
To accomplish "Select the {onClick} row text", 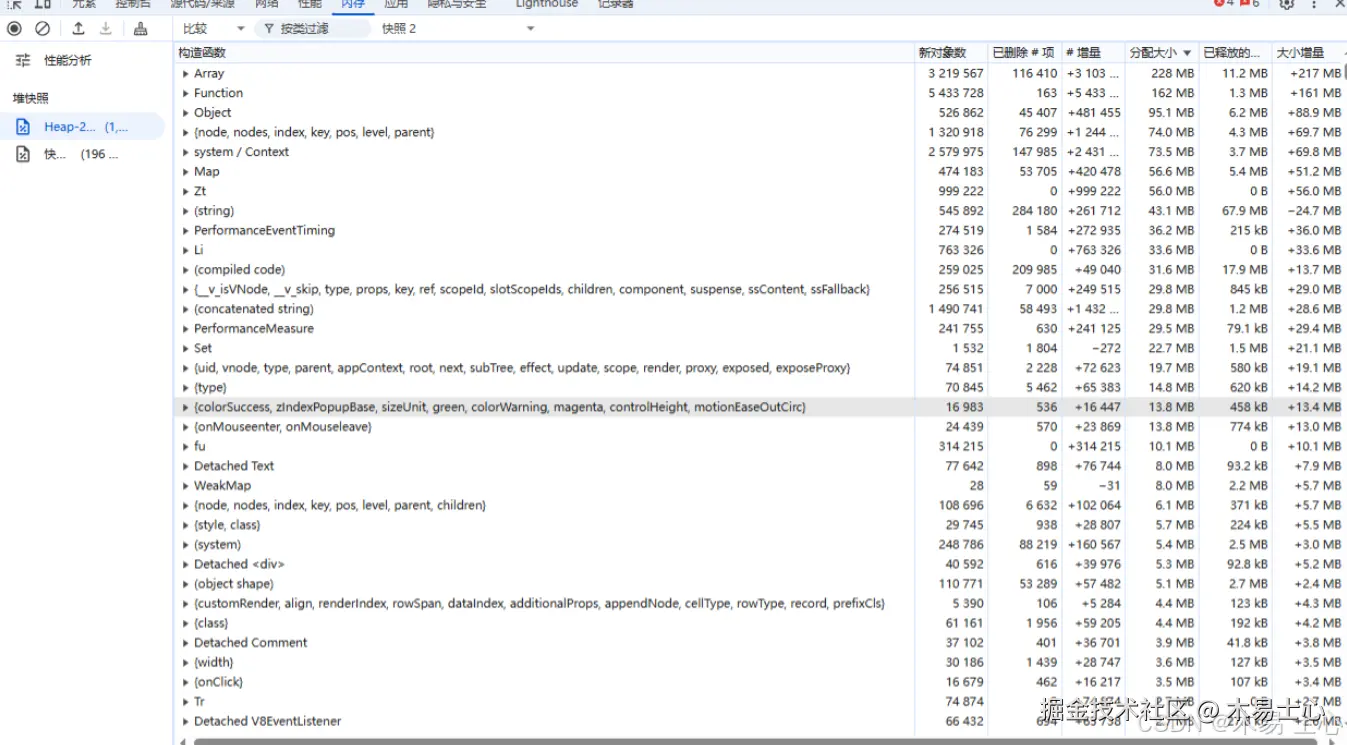I will coord(219,682).
